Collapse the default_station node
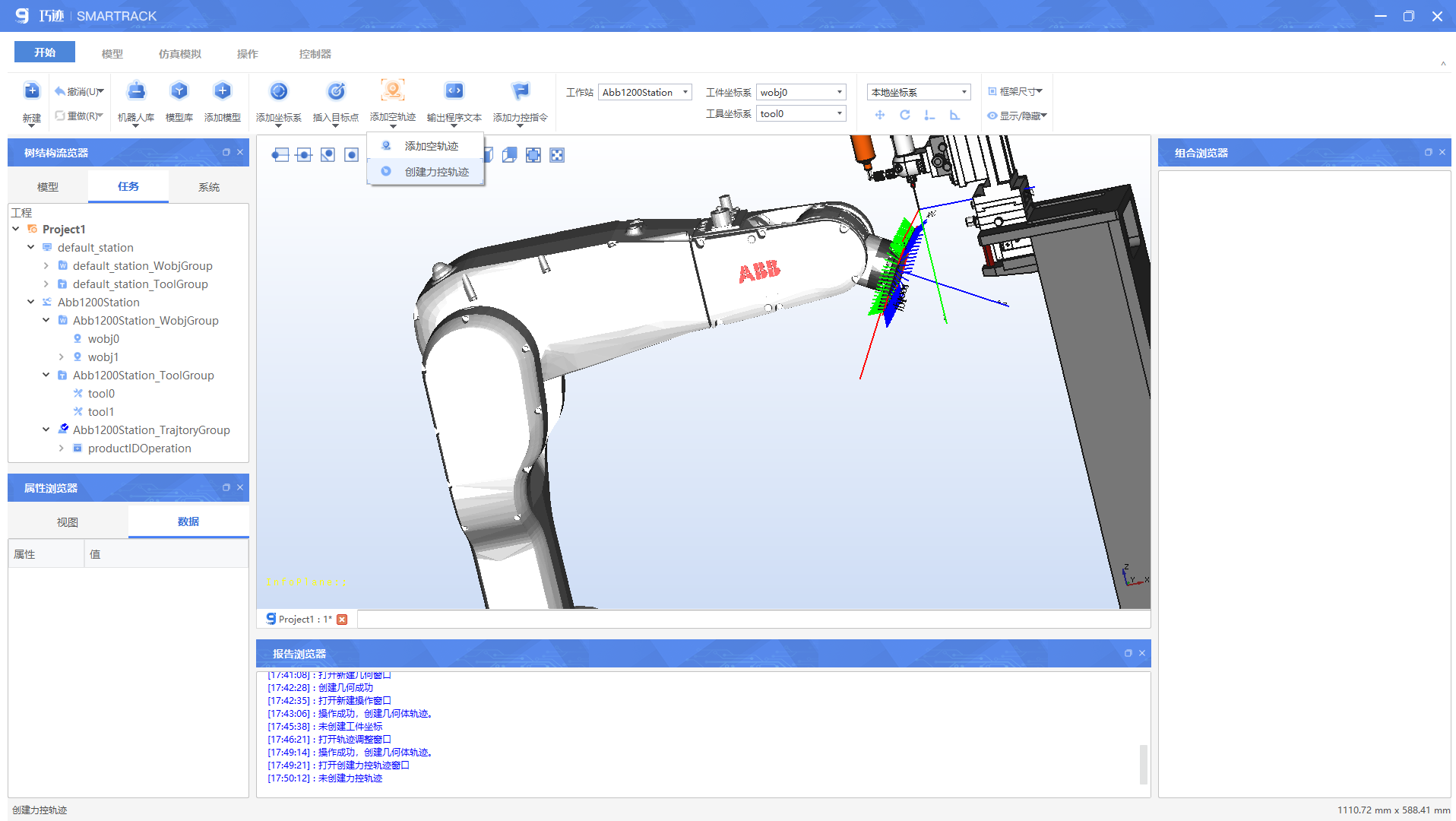This screenshot has width=1456, height=821. [x=31, y=247]
